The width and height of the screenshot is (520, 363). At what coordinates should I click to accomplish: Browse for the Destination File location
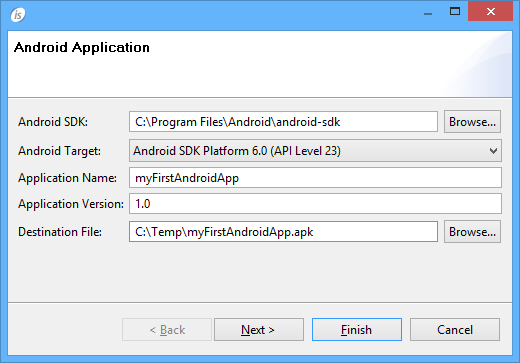(x=472, y=232)
